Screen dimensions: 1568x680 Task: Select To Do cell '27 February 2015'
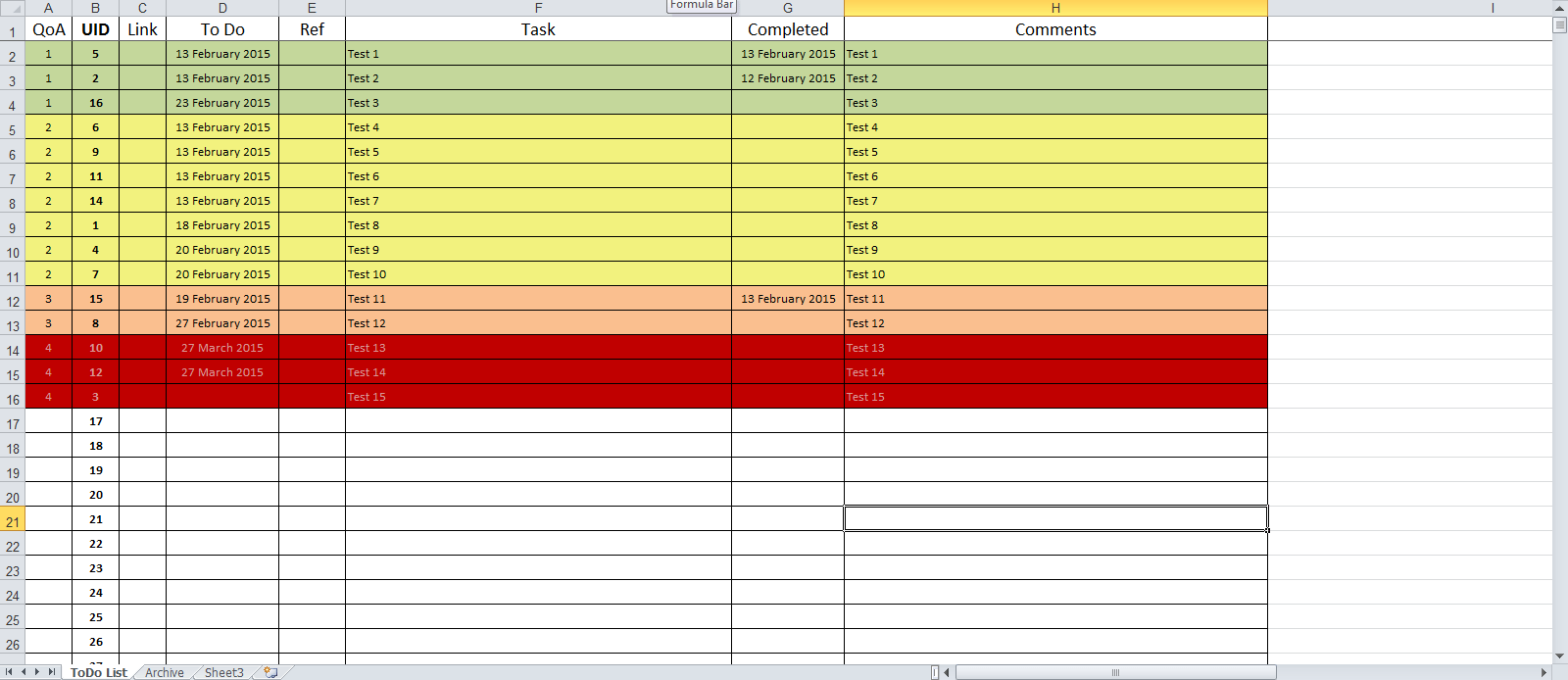pos(222,323)
